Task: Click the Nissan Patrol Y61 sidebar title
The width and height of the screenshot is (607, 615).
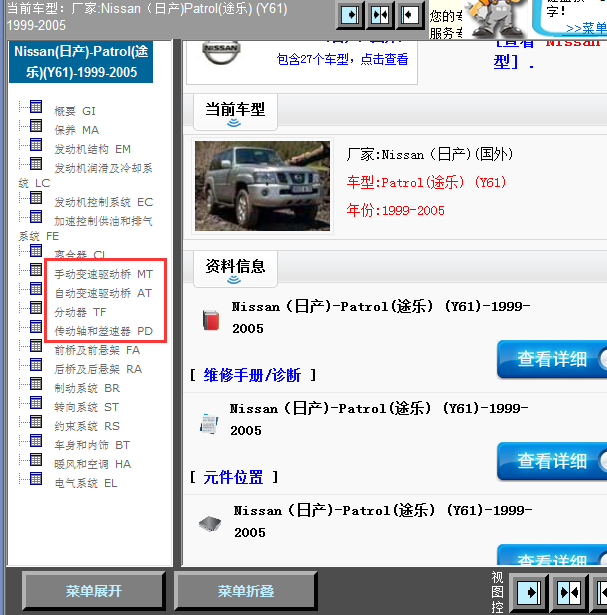Action: [x=81, y=62]
